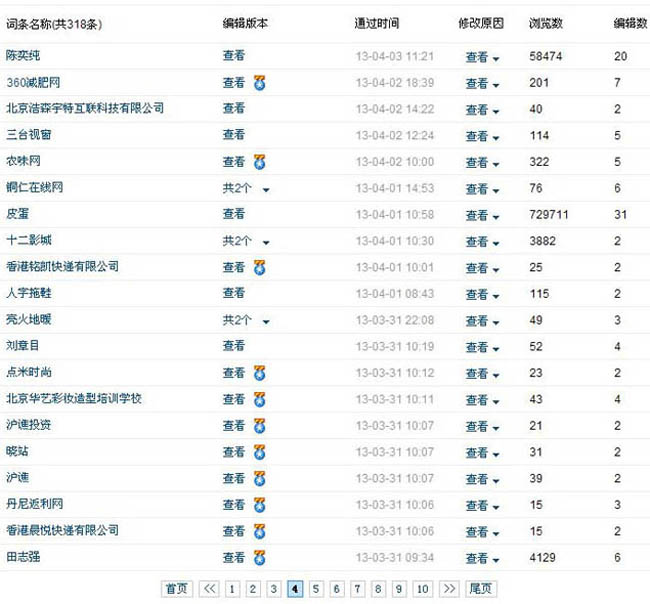This screenshot has width=650, height=604.
Task: Click 查看 edit version for 人字拖鞋
Action: pos(233,293)
